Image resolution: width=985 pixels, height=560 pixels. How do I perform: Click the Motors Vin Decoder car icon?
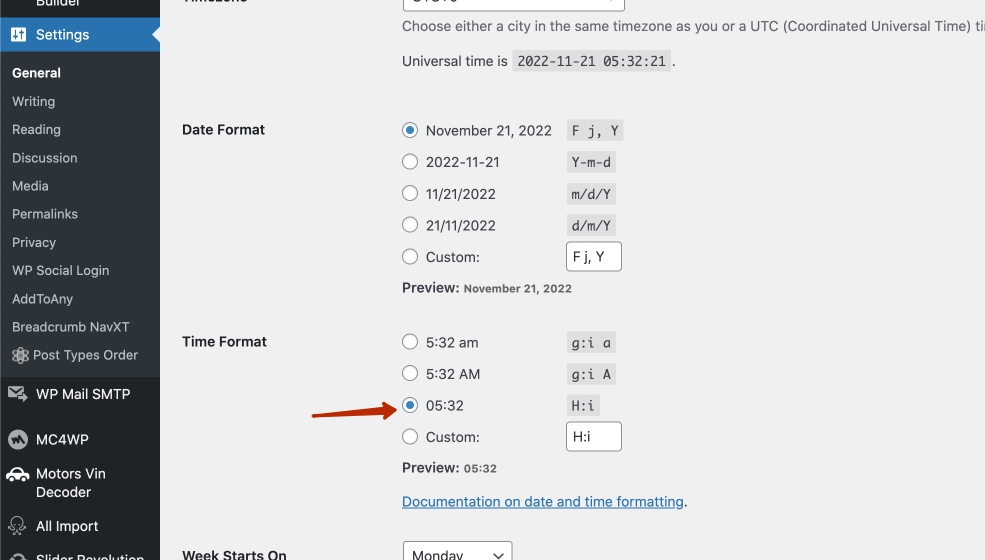point(18,475)
